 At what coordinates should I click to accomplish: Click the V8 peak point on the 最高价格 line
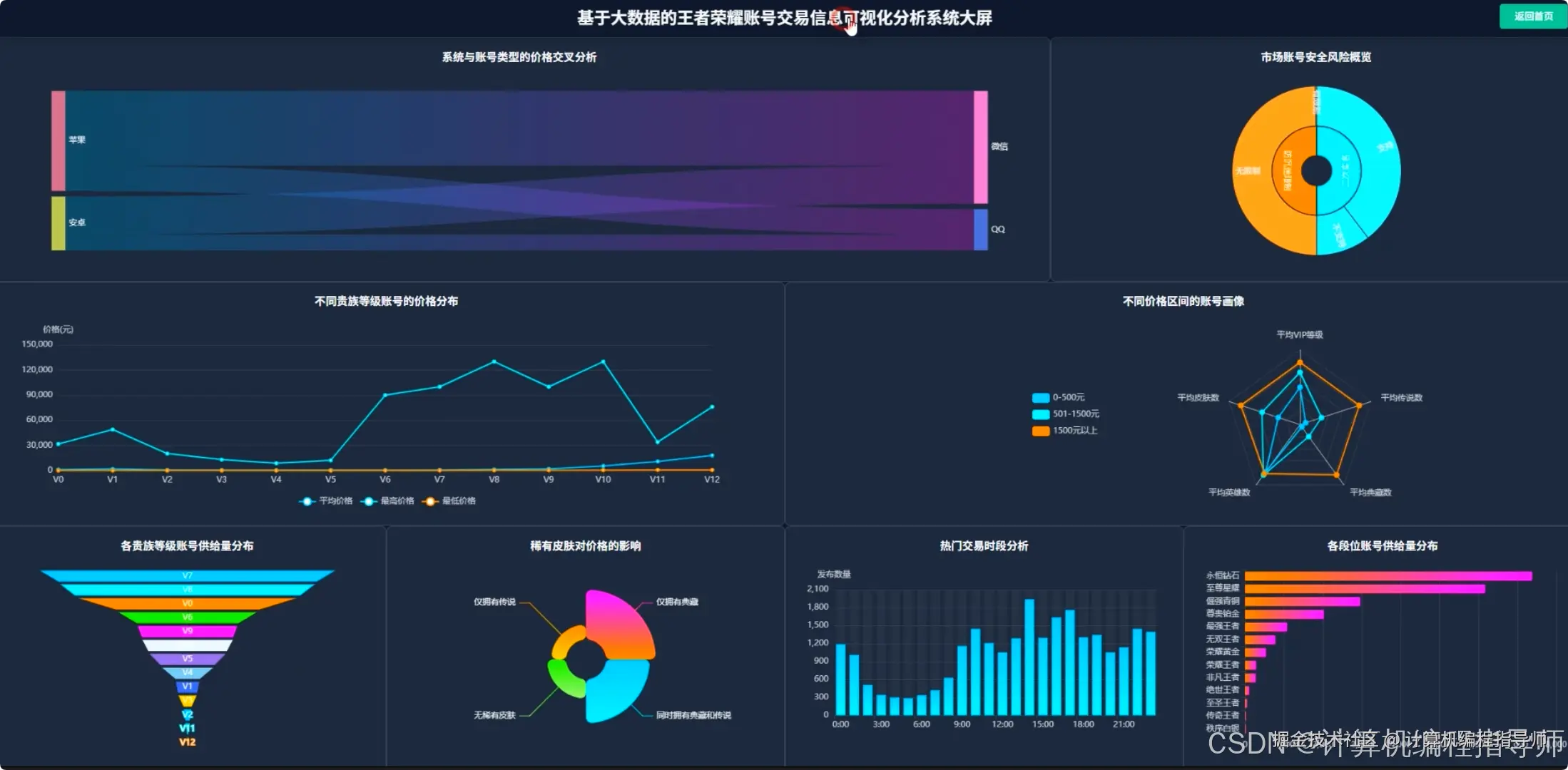click(494, 361)
